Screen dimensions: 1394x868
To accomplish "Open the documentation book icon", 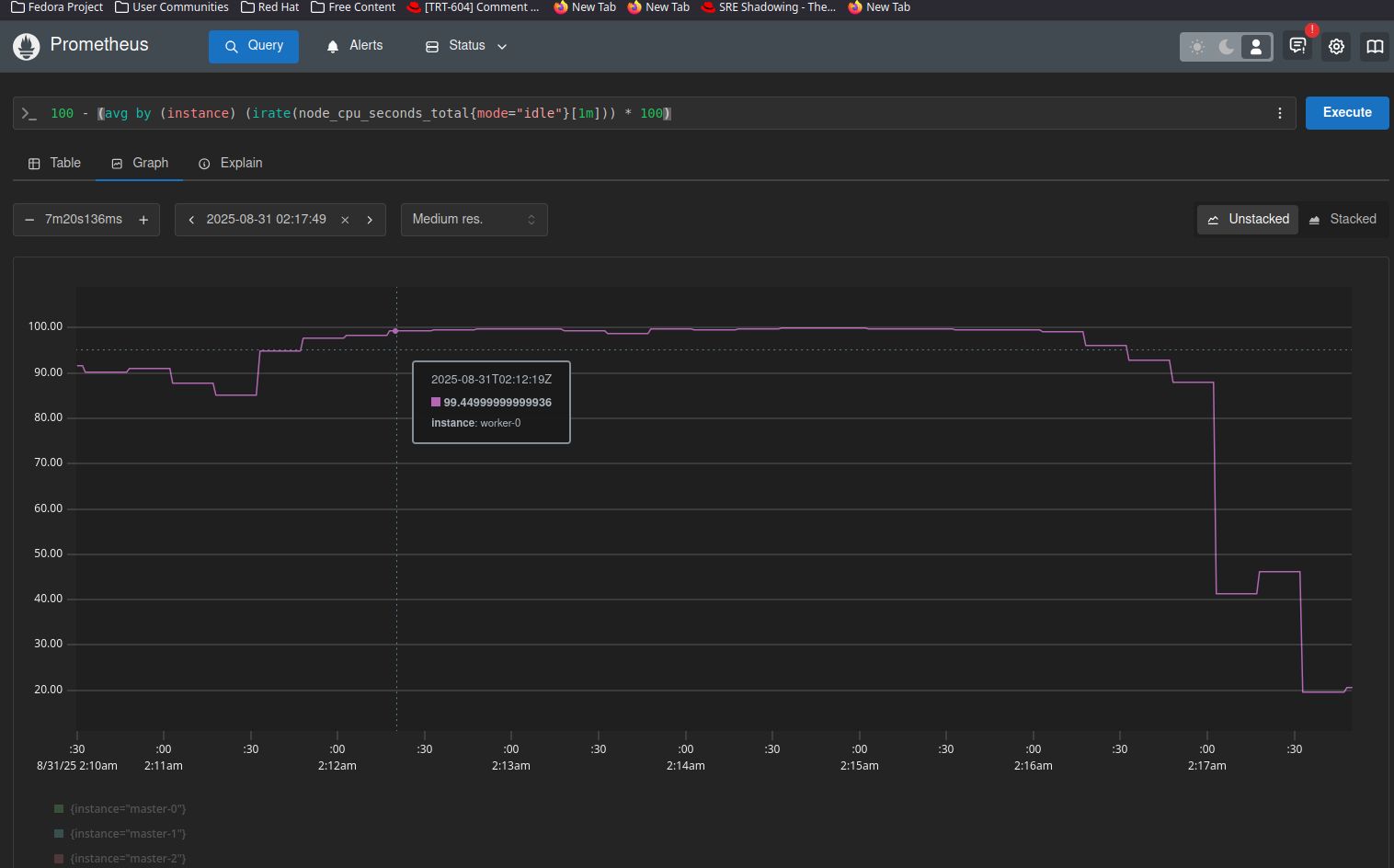I will point(1375,46).
